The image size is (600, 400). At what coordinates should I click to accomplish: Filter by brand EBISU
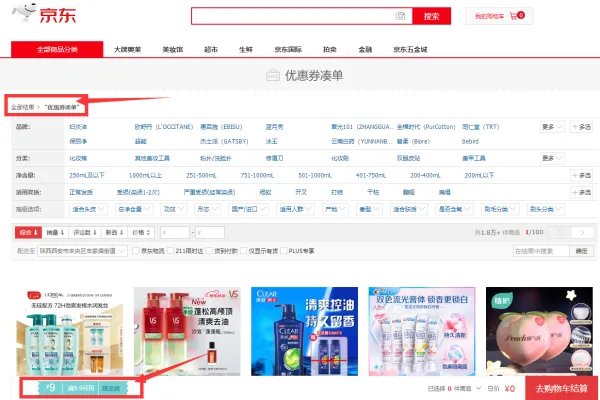pos(221,127)
